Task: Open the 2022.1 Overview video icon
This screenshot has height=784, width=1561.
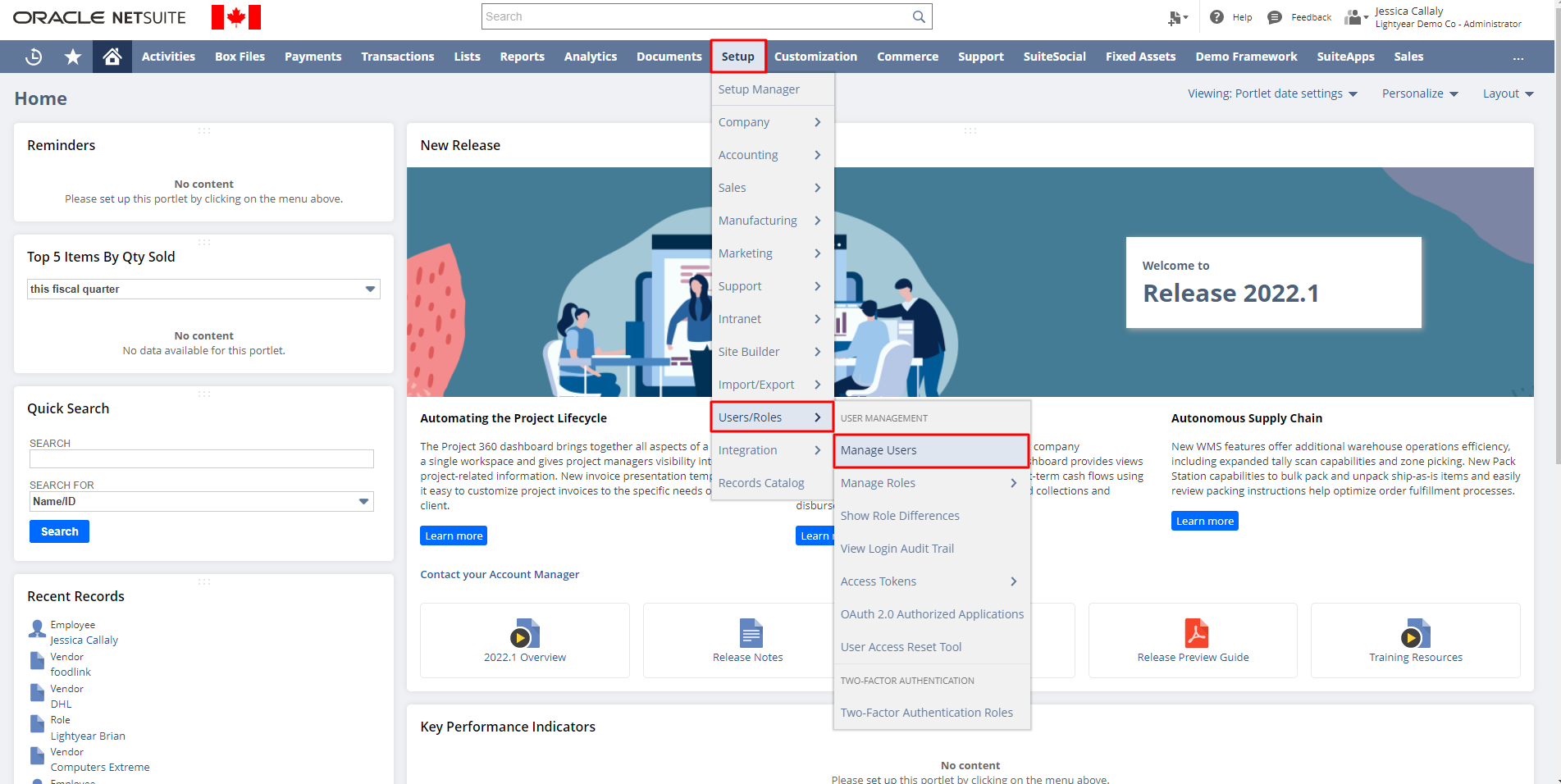Action: [525, 633]
